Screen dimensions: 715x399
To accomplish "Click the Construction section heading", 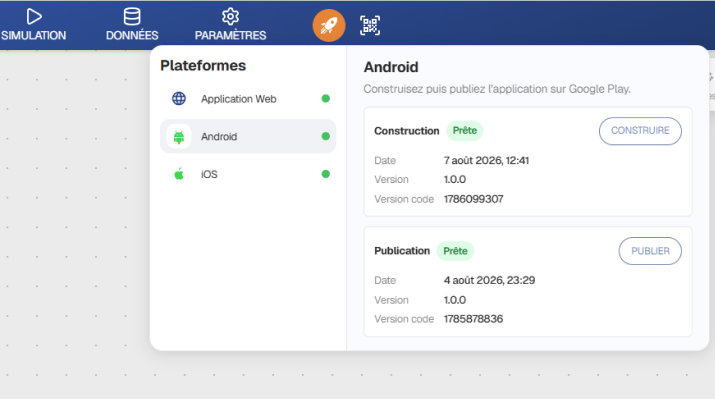I will coord(407,131).
